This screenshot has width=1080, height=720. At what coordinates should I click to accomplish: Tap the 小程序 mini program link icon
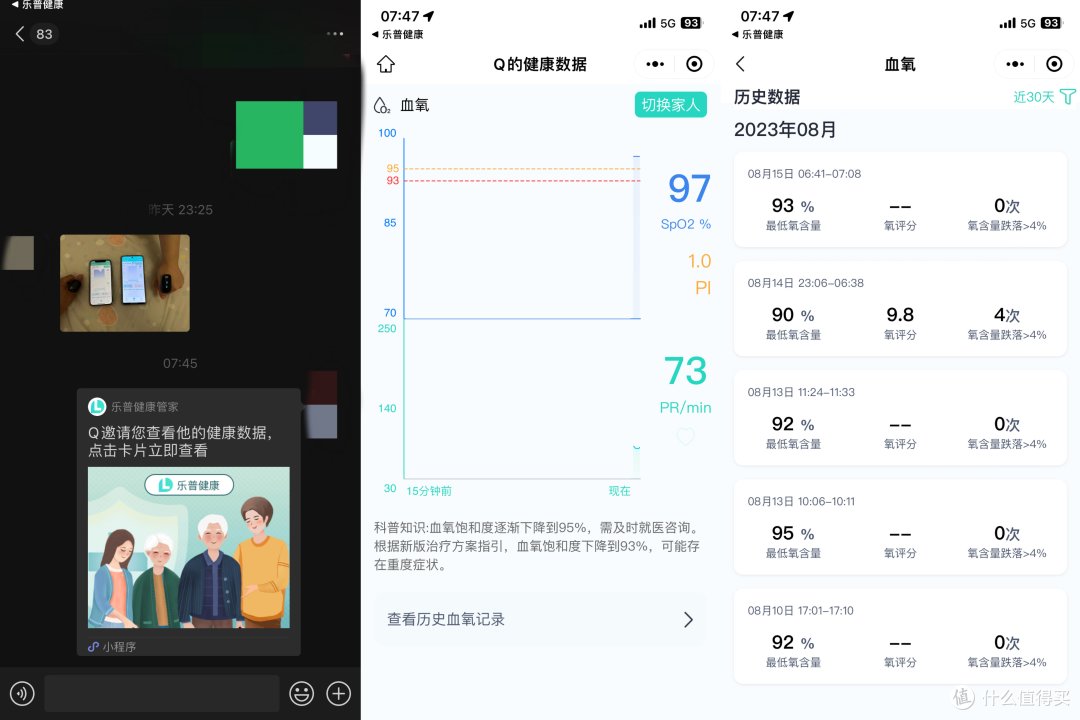94,646
